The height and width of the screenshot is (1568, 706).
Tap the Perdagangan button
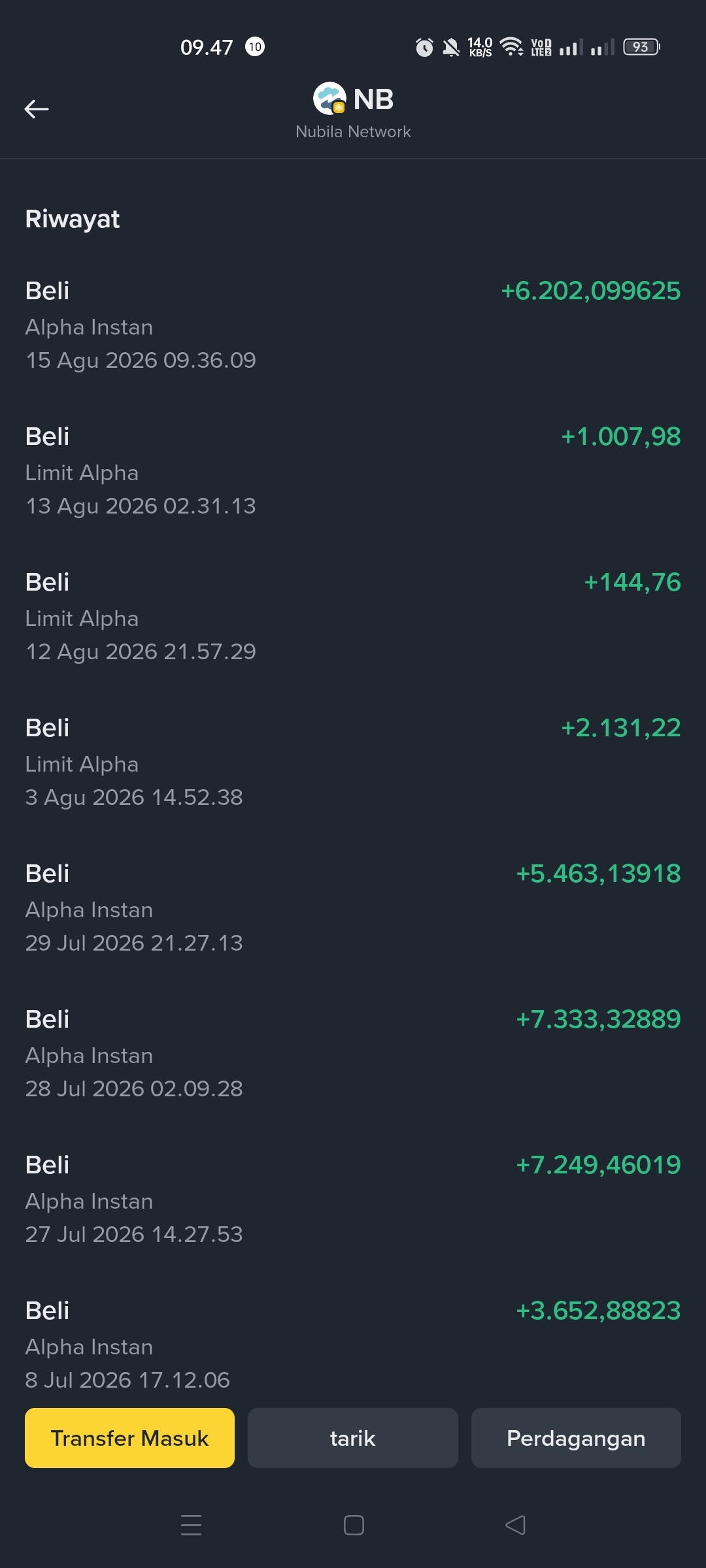[x=576, y=1438]
